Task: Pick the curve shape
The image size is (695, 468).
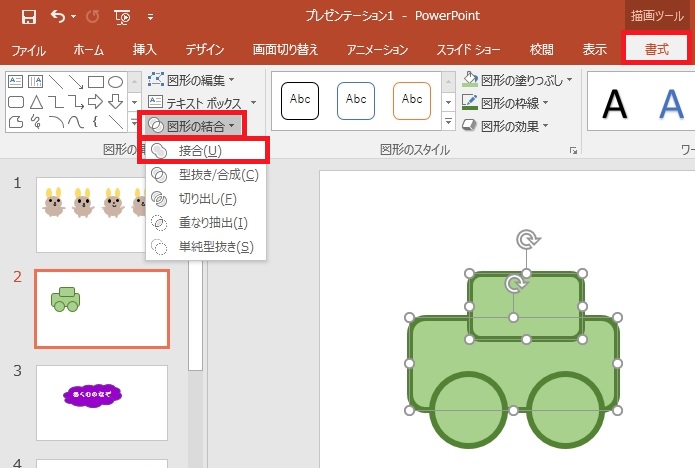Action: point(76,121)
